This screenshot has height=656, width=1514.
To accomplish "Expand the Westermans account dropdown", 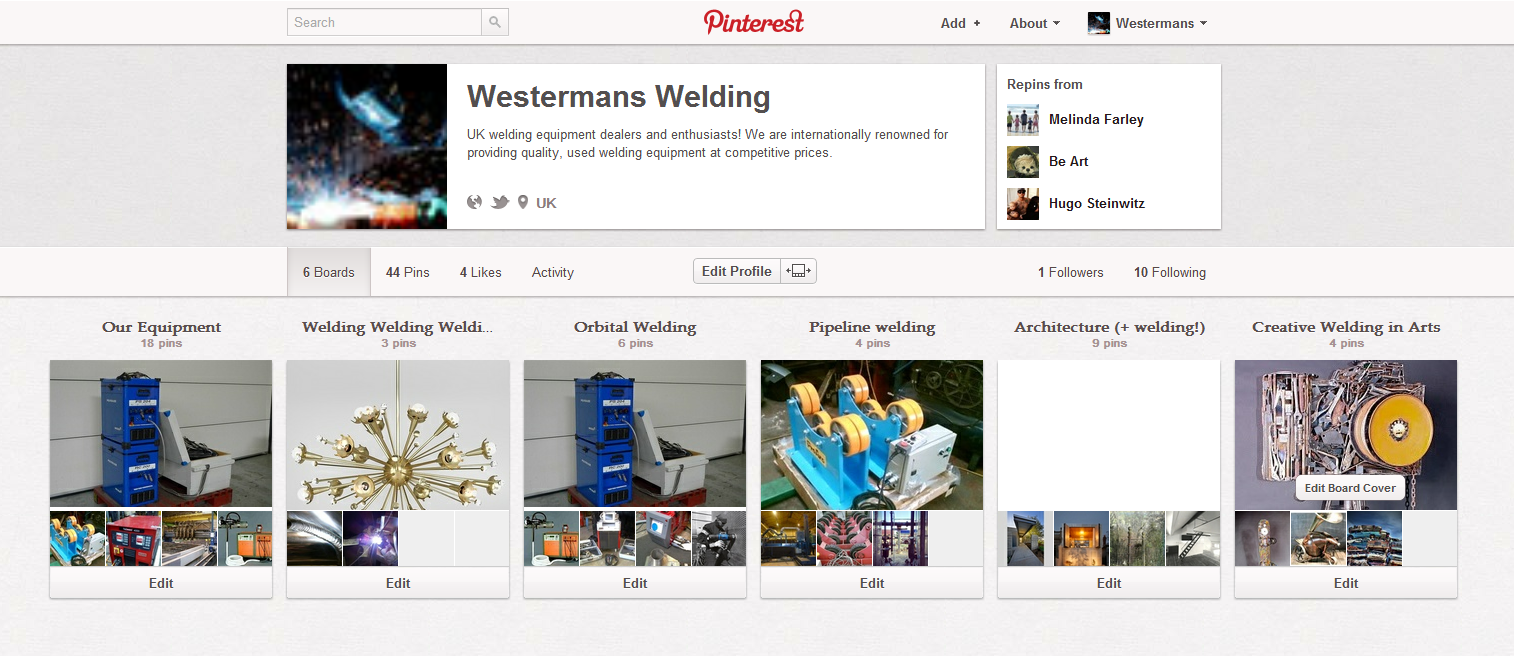I will 1147,23.
